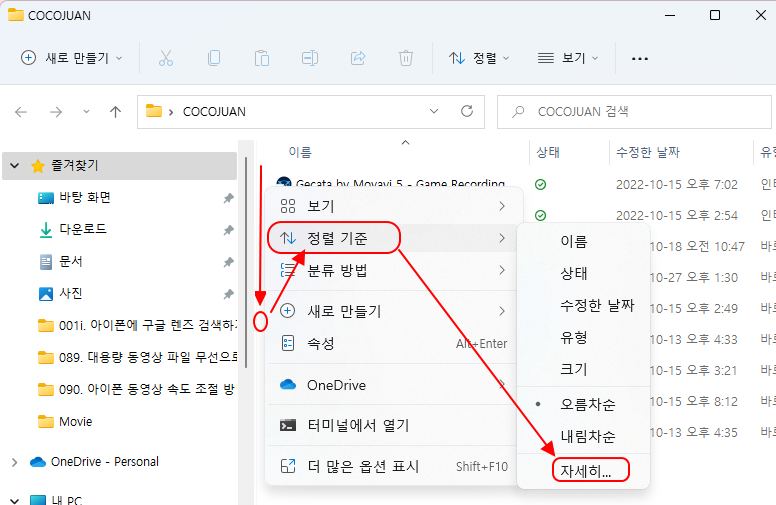776x505 pixels.
Task: Click the Cut scissors icon
Action: click(166, 58)
